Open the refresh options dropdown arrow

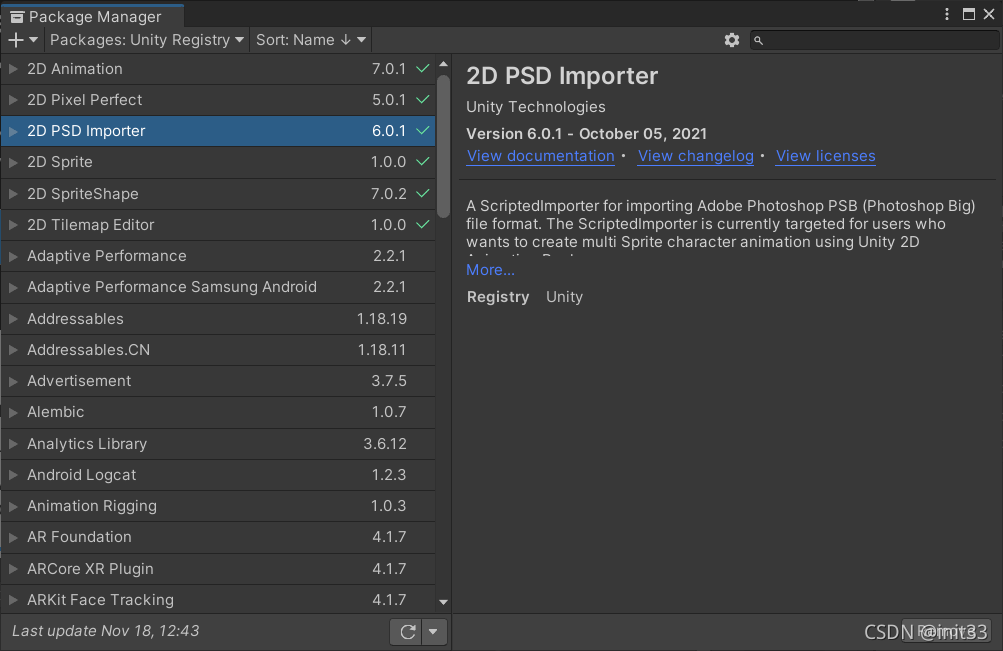click(x=434, y=632)
